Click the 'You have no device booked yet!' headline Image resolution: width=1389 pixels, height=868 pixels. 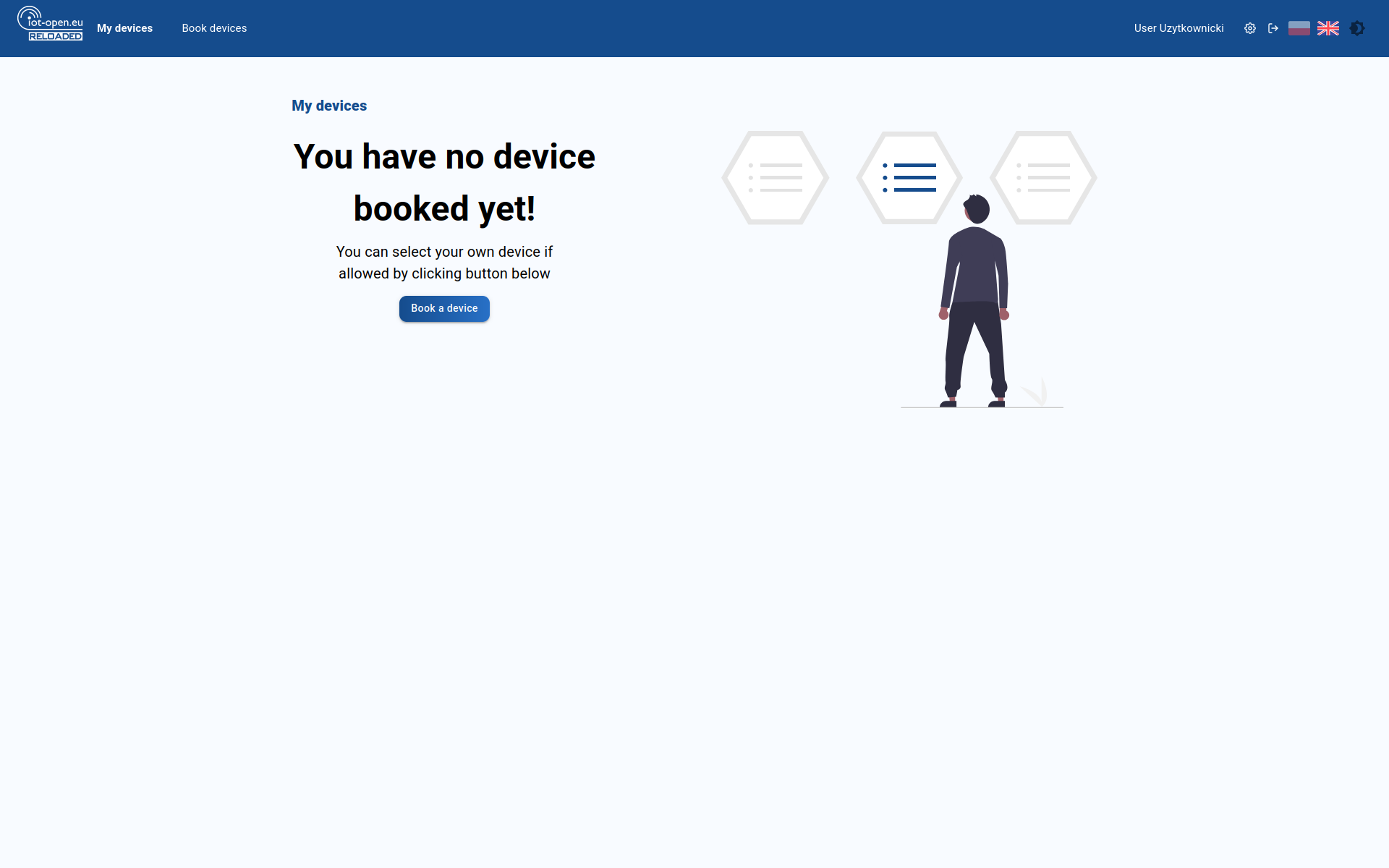(x=444, y=182)
